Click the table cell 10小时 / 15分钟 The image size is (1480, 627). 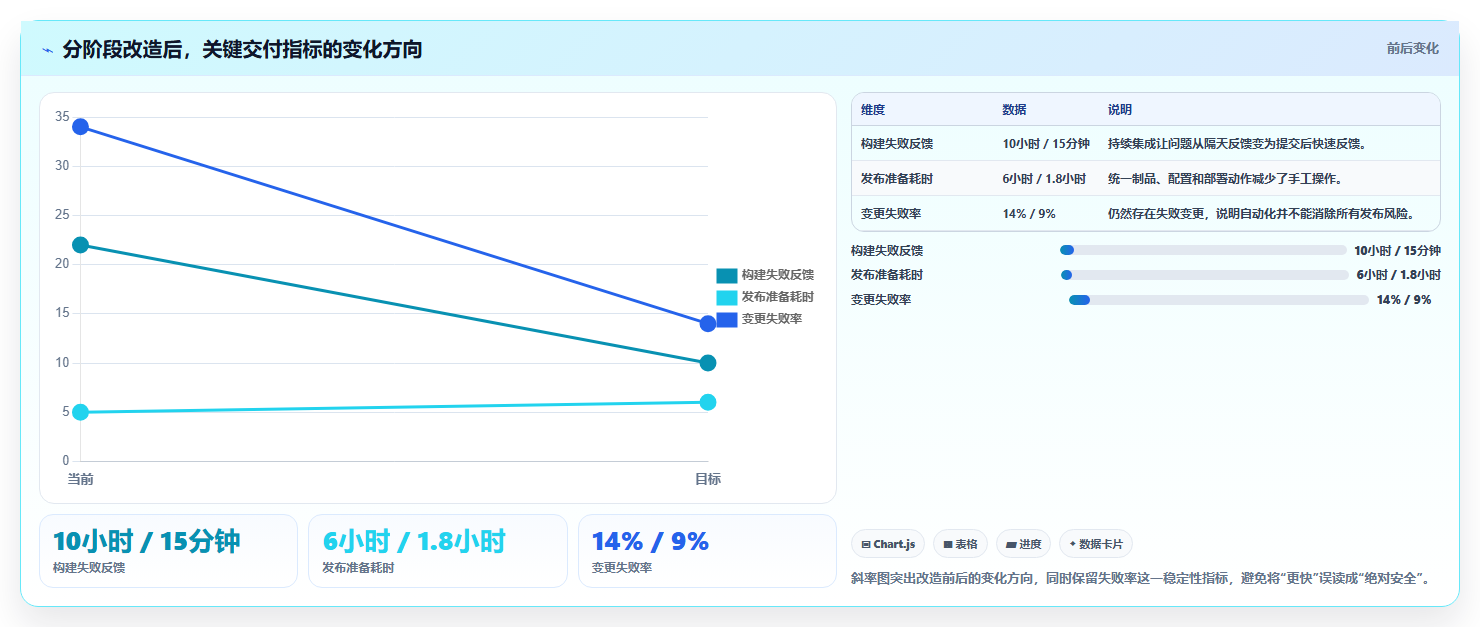click(x=1046, y=144)
